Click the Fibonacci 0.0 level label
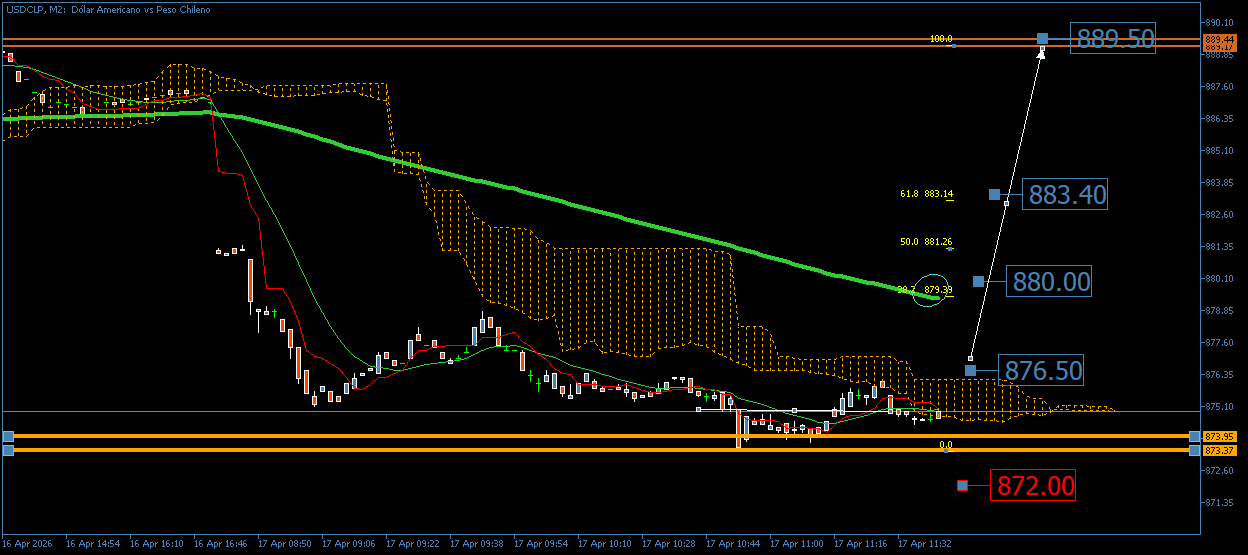 click(945, 445)
